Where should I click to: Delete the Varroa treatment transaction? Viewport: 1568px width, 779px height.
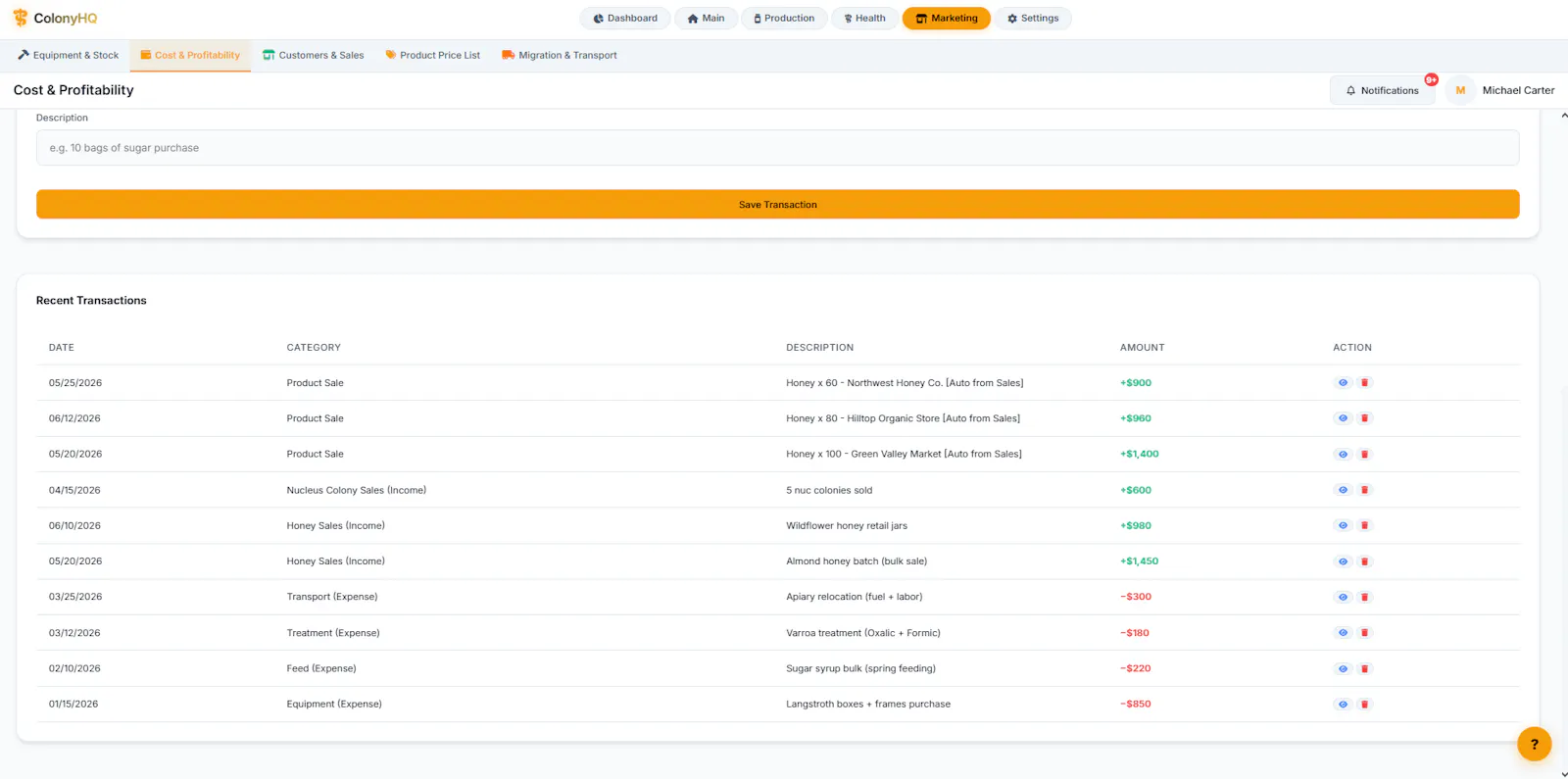(1364, 633)
